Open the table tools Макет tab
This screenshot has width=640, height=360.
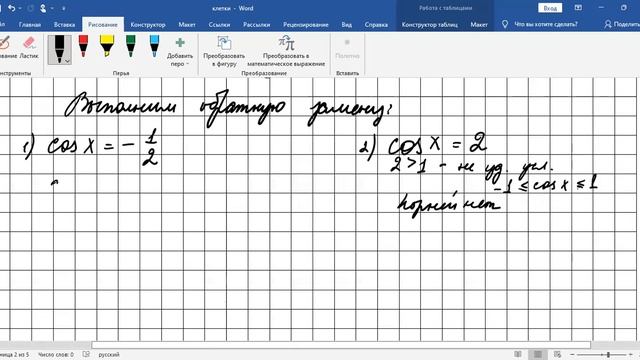tap(479, 24)
